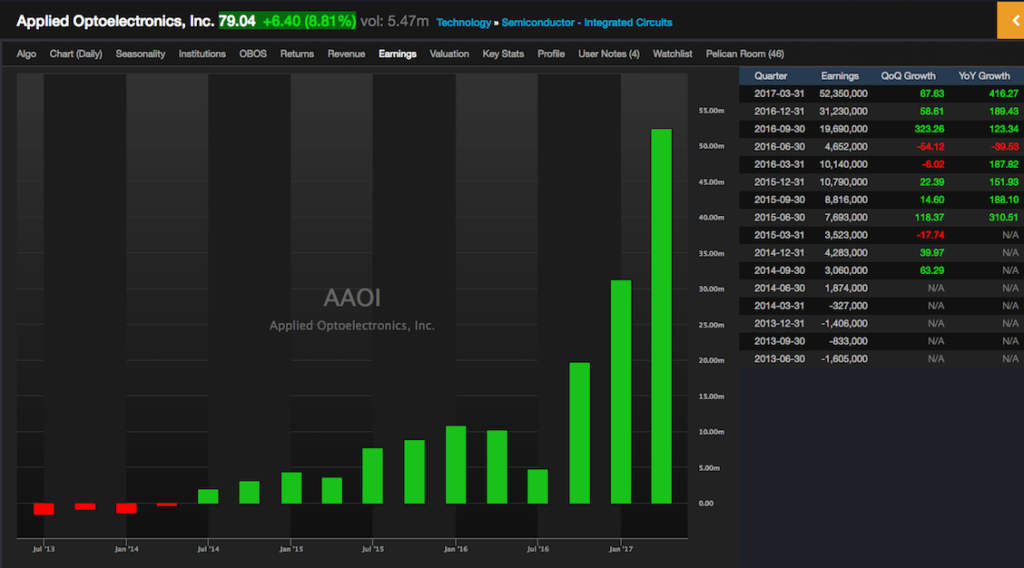This screenshot has width=1024, height=568.
Task: Click the stock price 79.04
Action: point(236,21)
